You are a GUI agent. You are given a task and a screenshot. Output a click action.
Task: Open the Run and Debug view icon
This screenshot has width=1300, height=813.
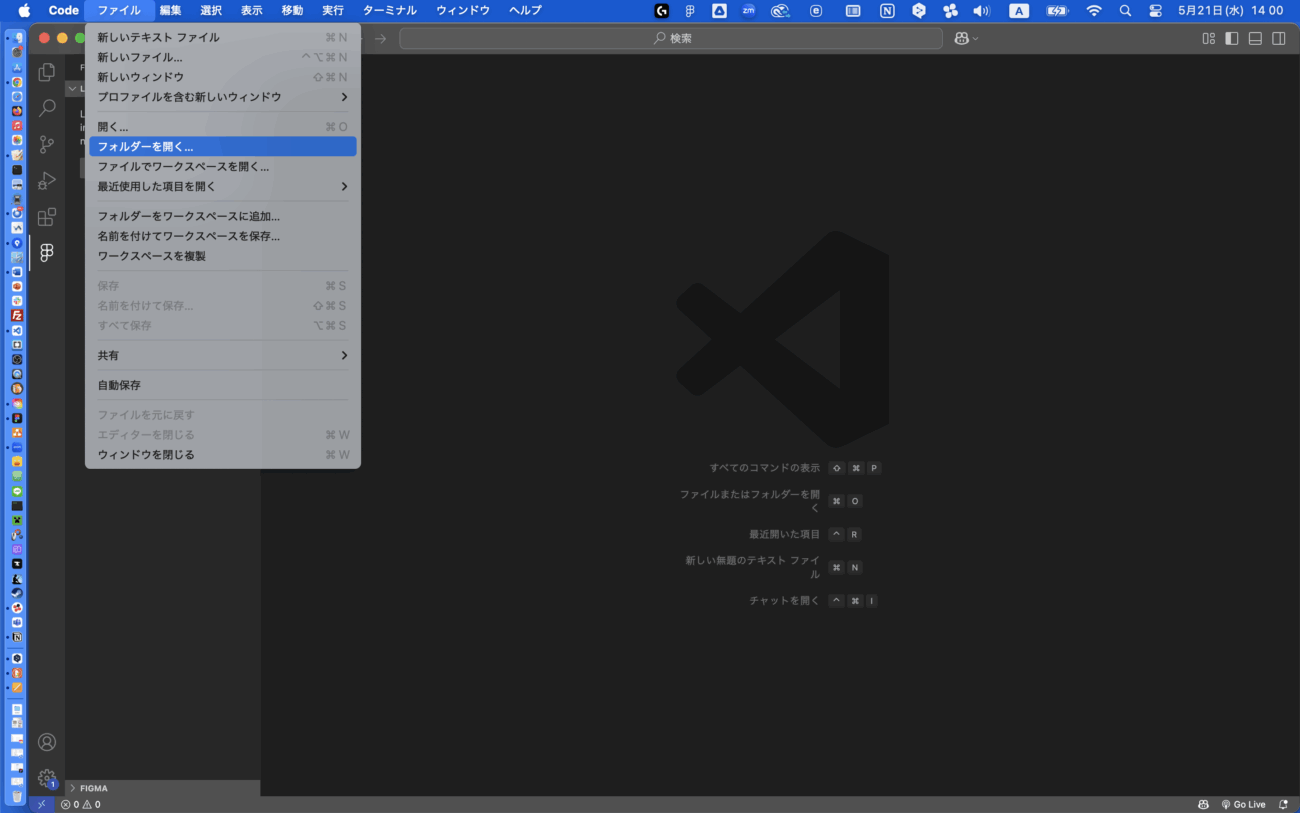46,181
